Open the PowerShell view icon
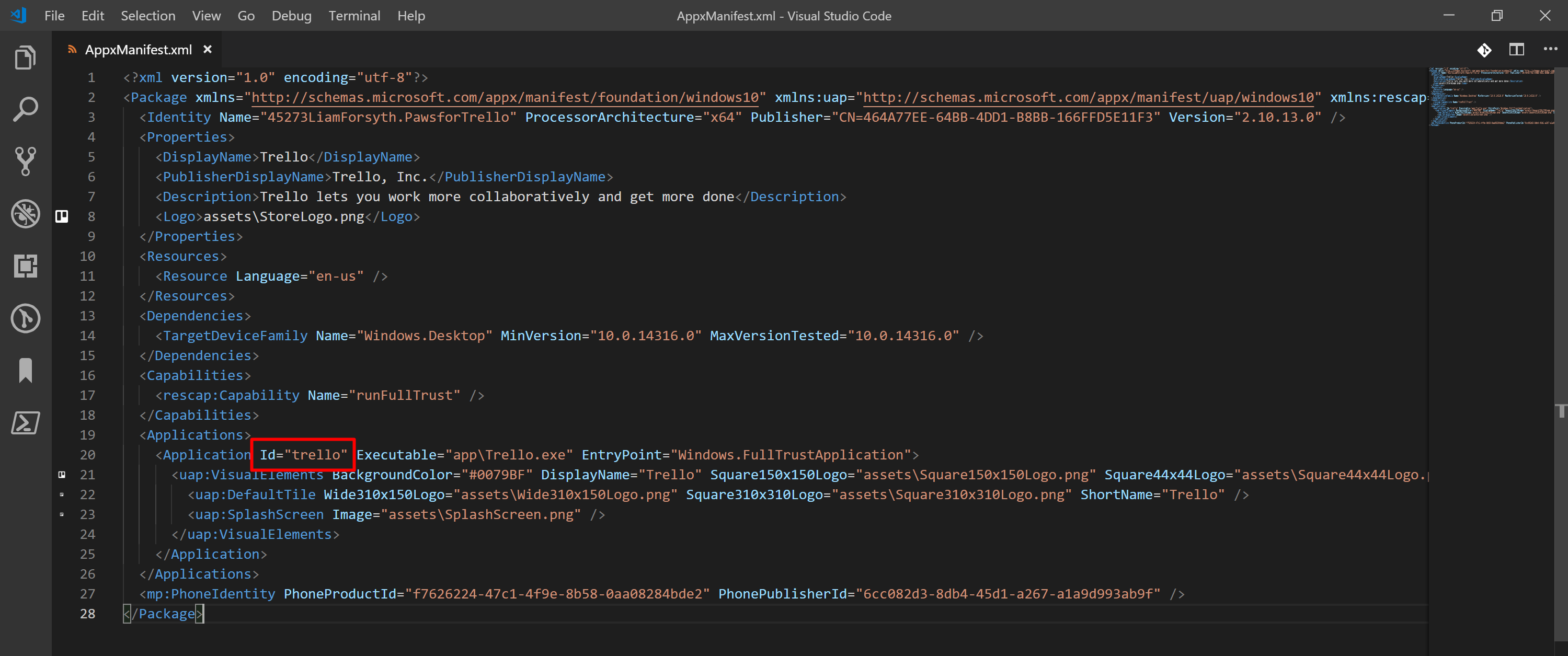The image size is (1568, 656). tap(26, 422)
